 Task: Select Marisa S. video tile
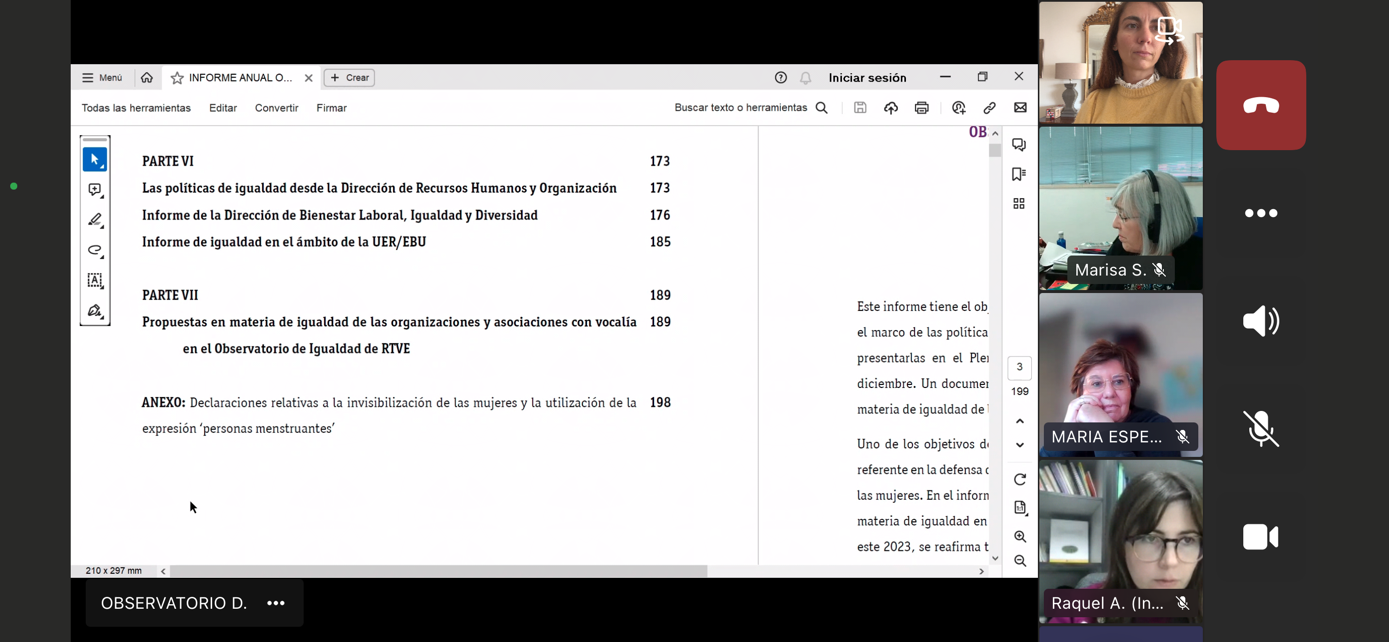(1121, 208)
